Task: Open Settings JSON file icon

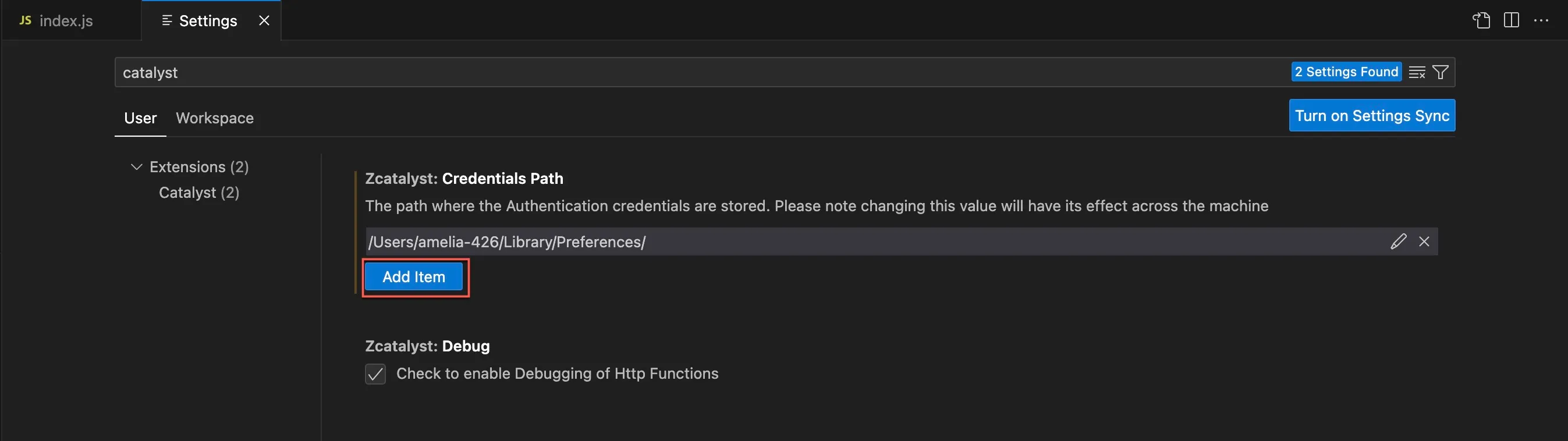Action: tap(1481, 20)
